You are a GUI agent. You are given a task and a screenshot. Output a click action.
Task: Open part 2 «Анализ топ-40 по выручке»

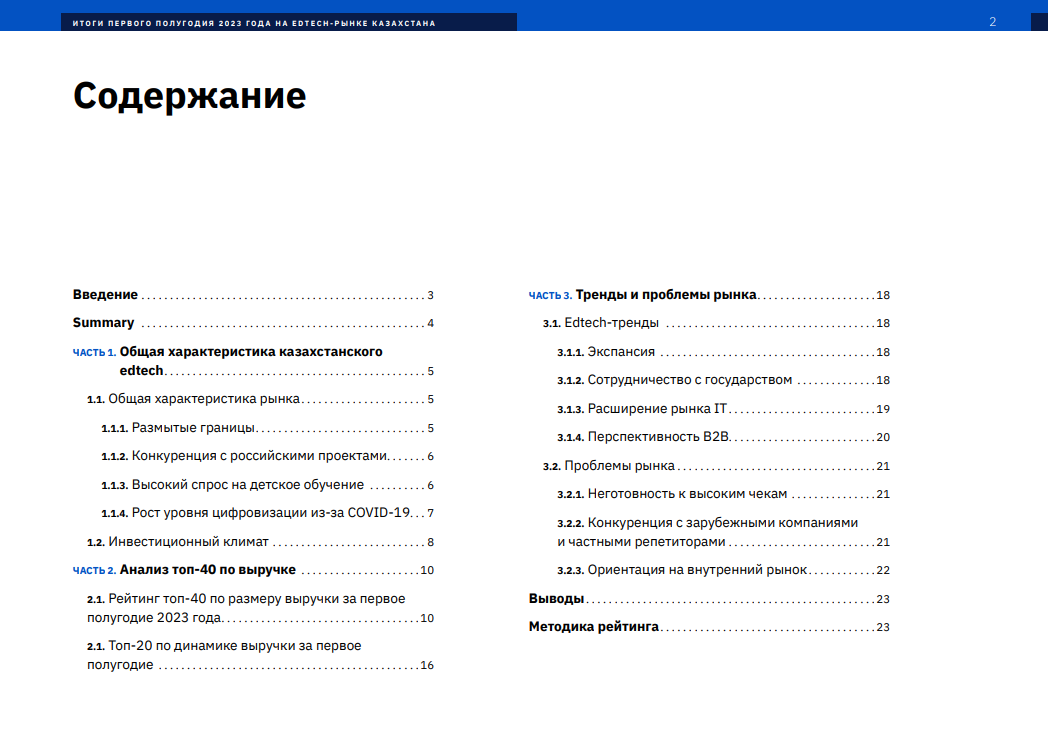(253, 570)
